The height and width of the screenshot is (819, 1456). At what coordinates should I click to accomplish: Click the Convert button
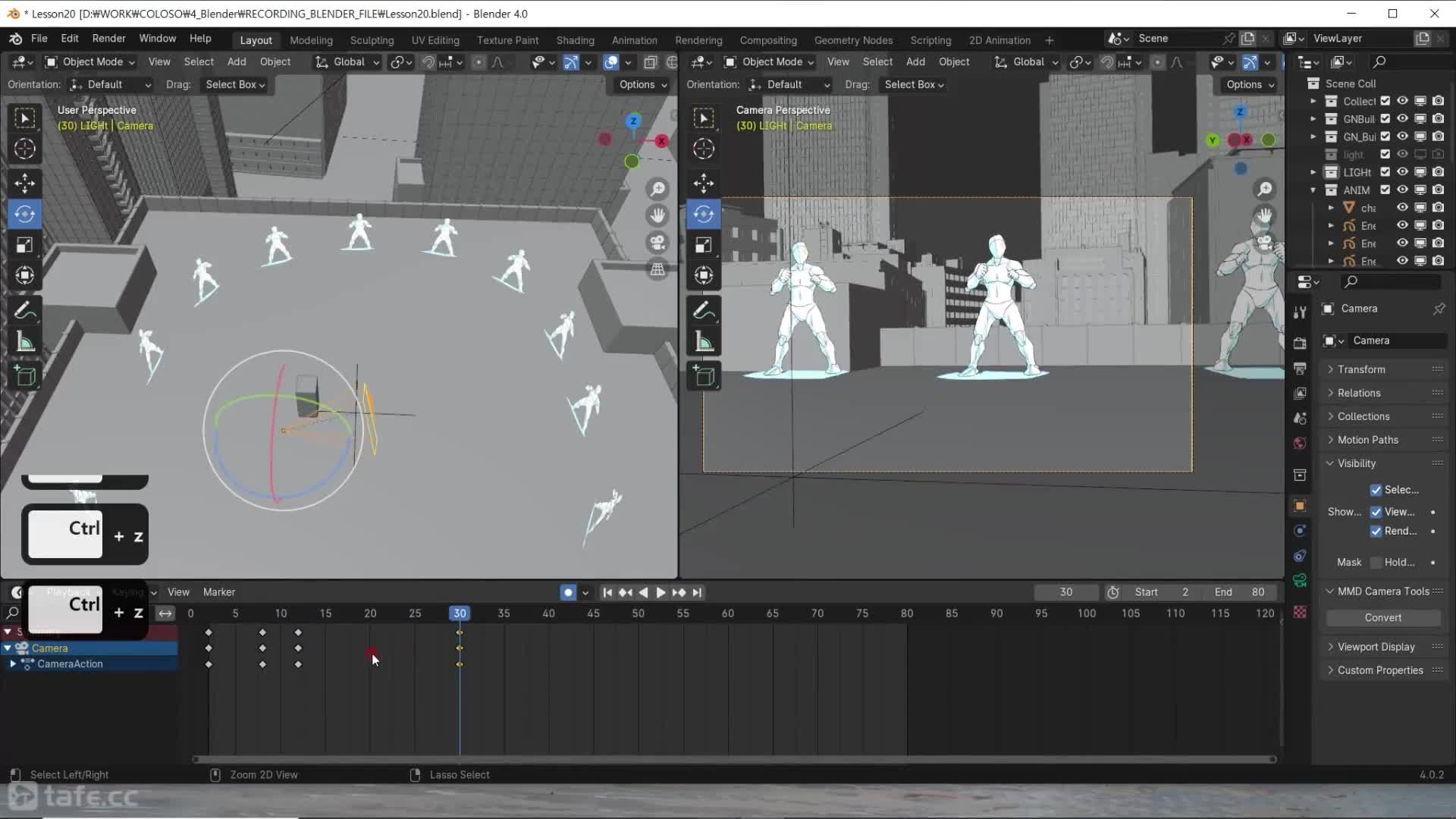1382,617
